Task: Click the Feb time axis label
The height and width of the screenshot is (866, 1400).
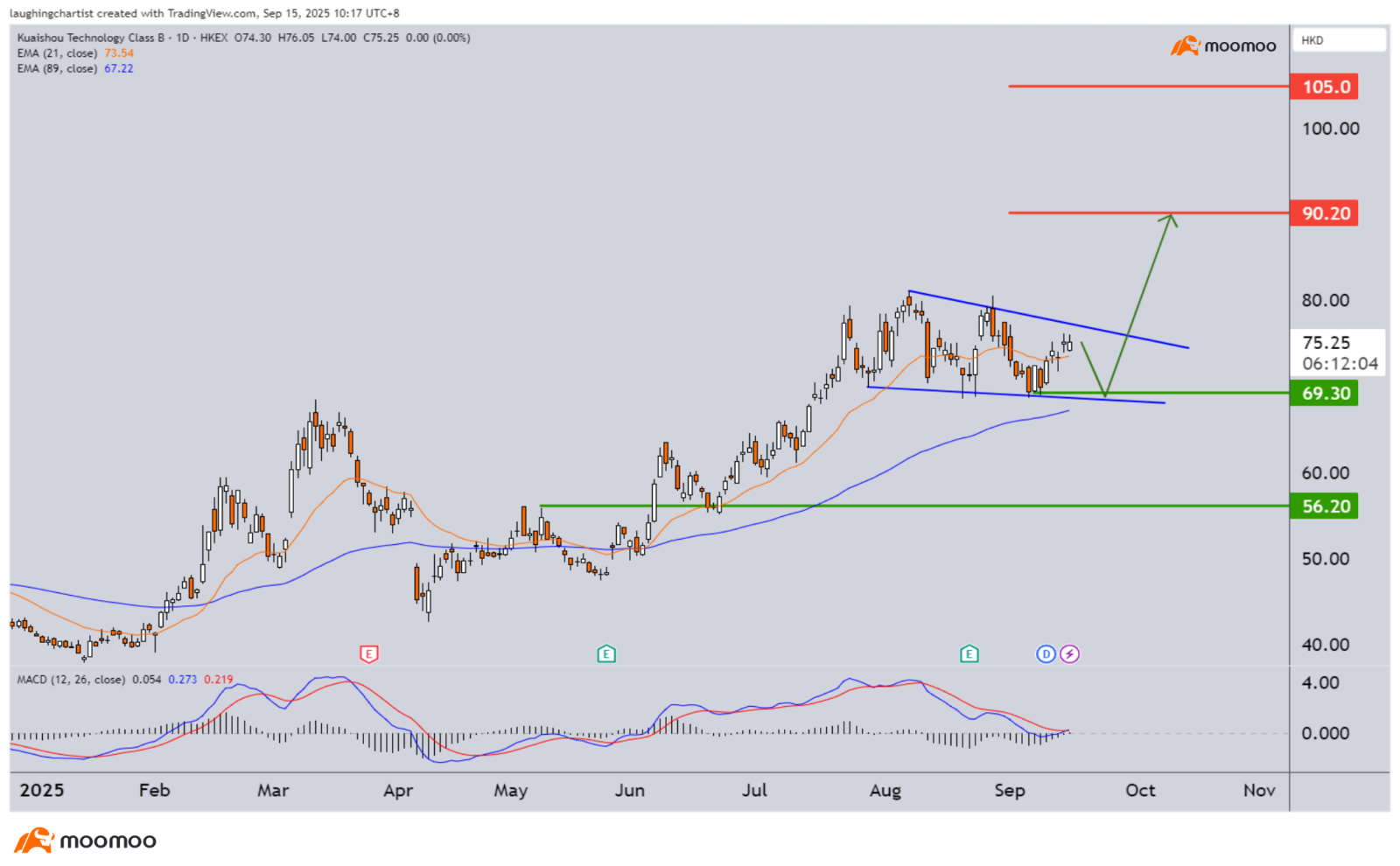Action: coord(154,791)
